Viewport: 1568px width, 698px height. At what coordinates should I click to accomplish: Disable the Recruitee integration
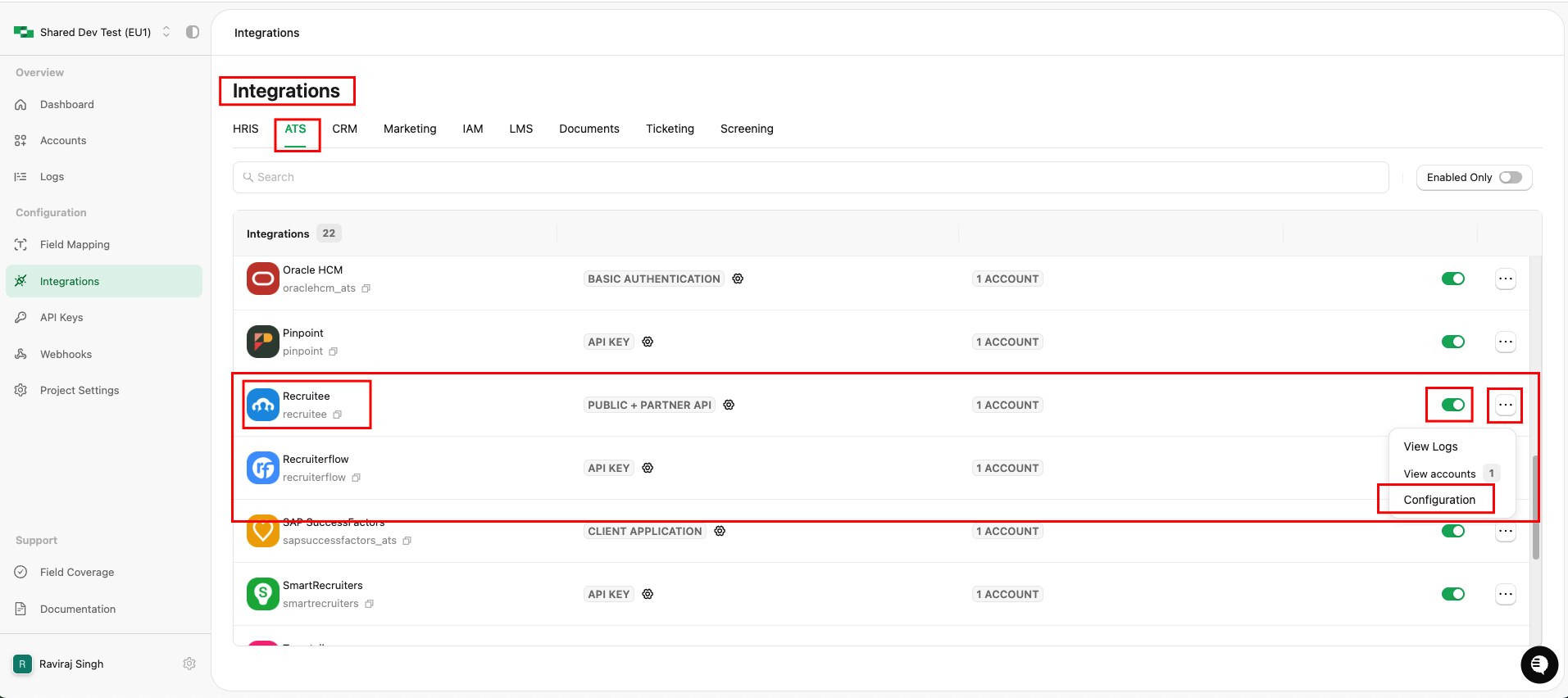point(1453,405)
